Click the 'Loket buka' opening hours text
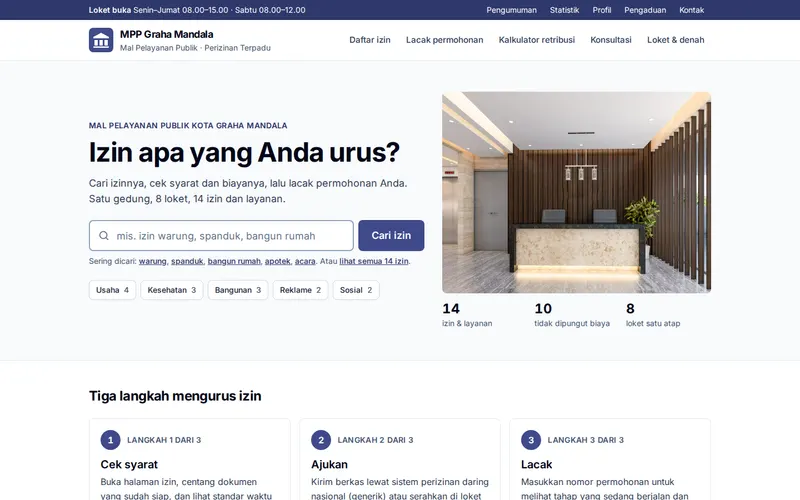Viewport: 800px width, 500px height. (197, 10)
